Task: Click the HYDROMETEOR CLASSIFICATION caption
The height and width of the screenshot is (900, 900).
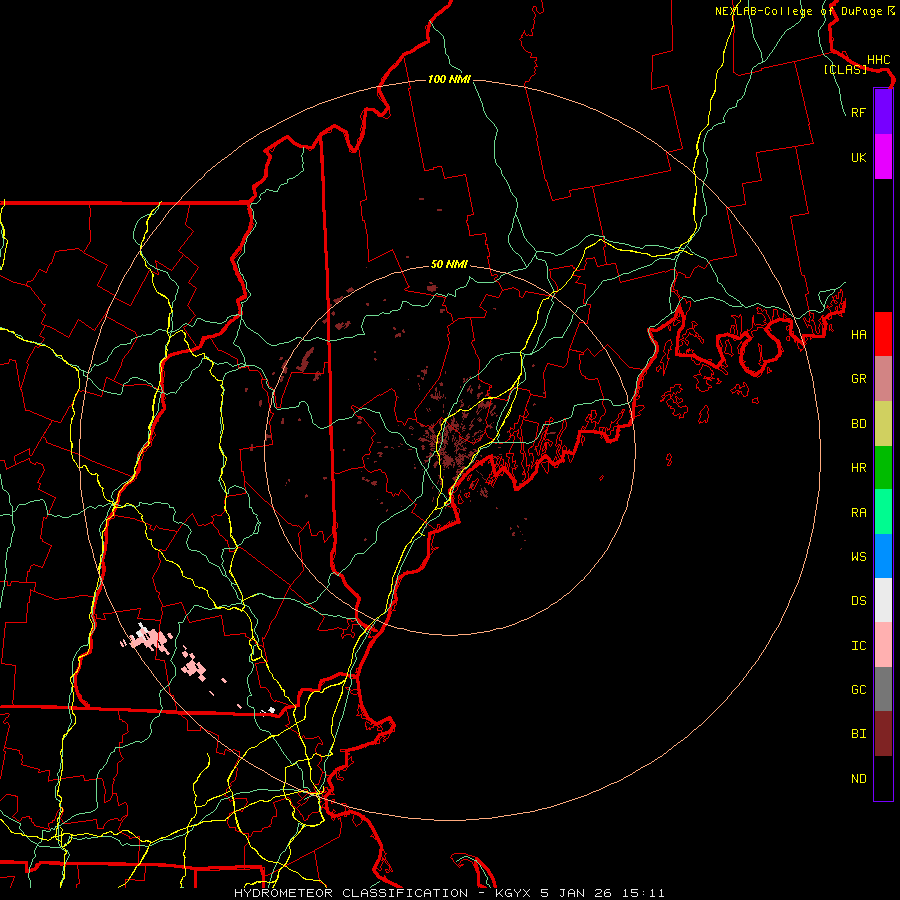Action: [351, 893]
